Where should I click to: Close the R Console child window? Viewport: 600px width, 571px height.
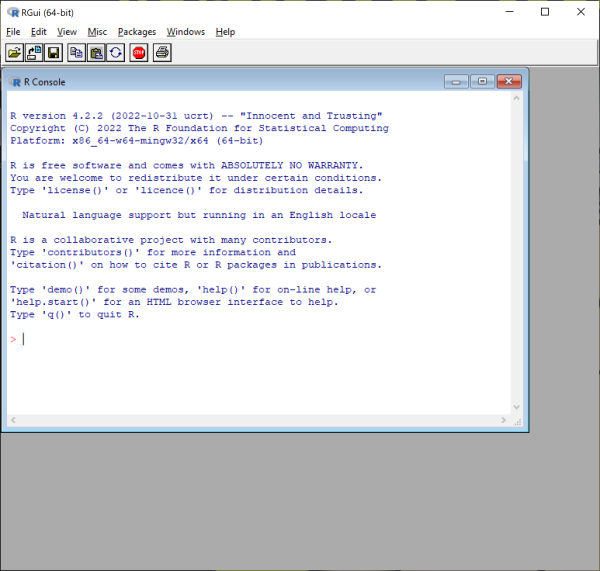(x=509, y=82)
